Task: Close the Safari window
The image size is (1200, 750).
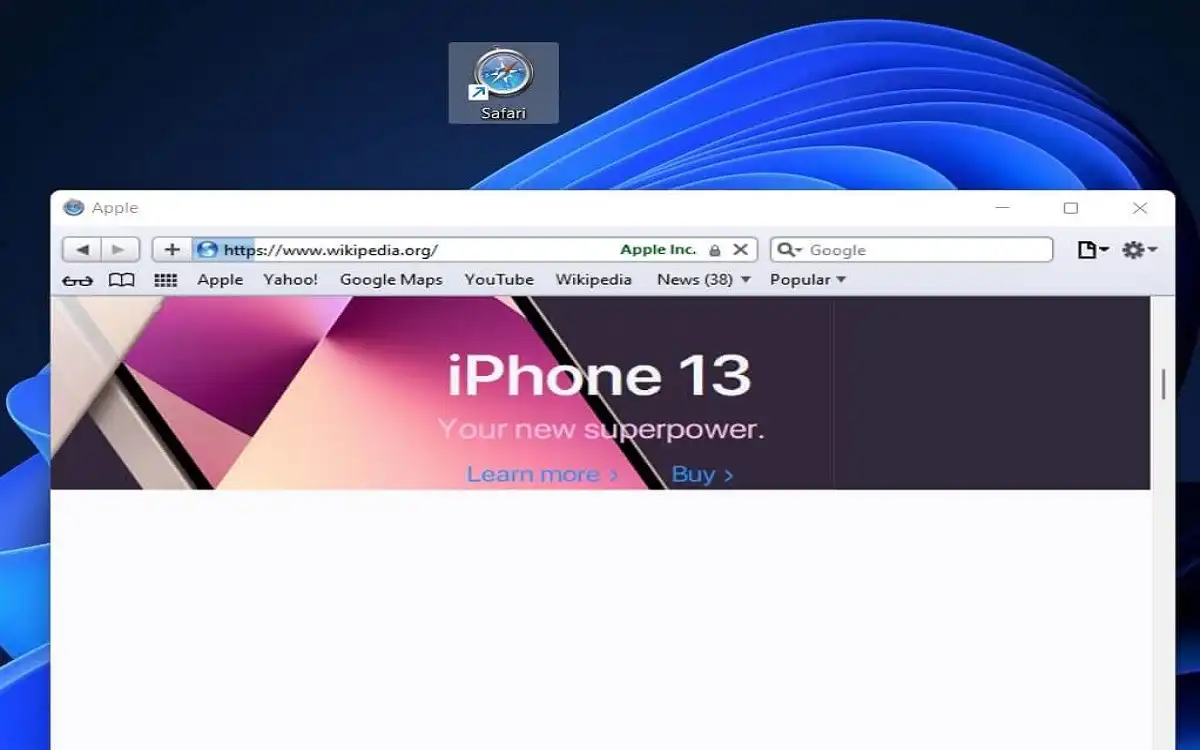Action: tap(1140, 208)
